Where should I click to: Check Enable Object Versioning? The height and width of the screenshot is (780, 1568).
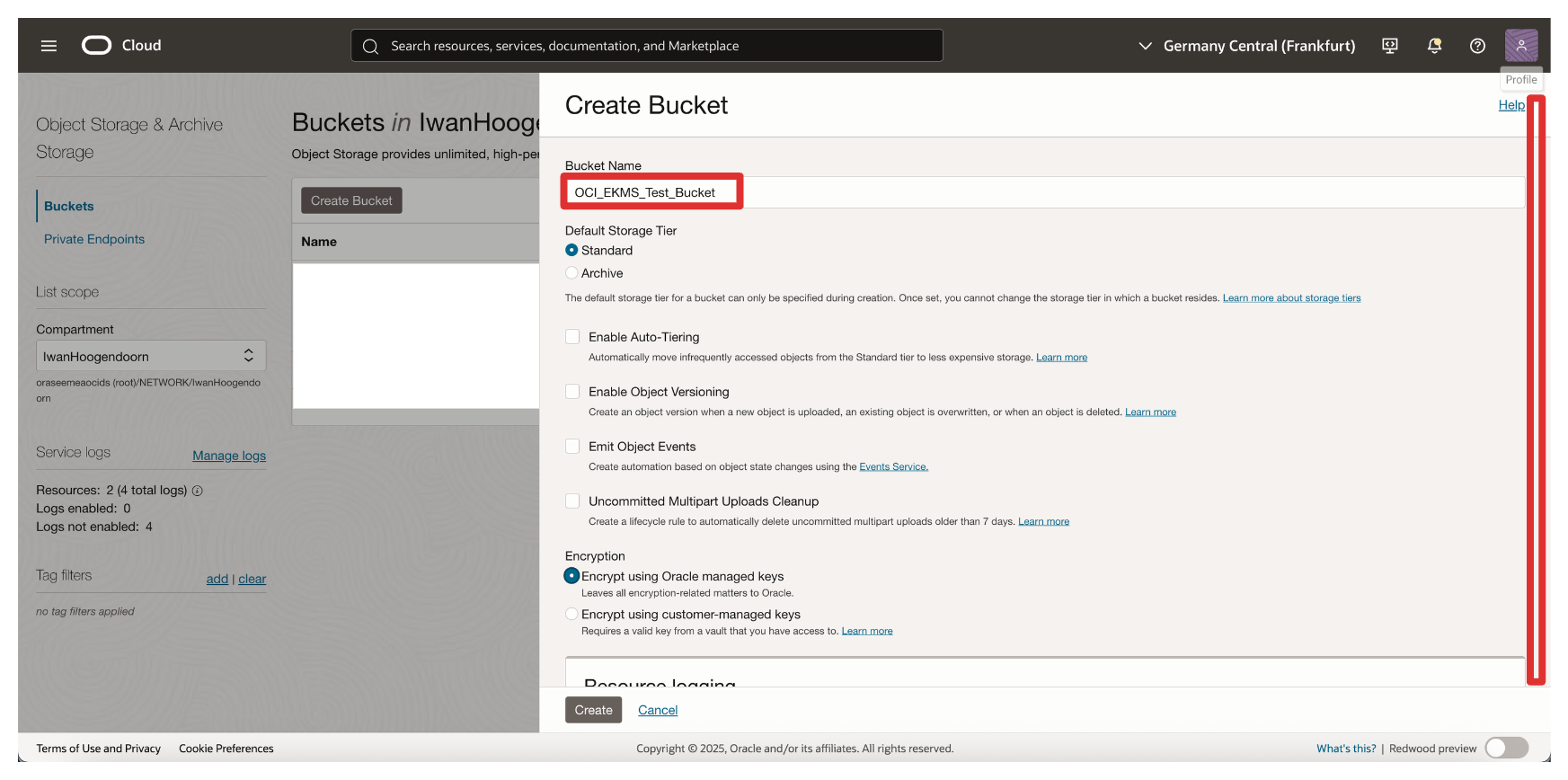(x=572, y=392)
